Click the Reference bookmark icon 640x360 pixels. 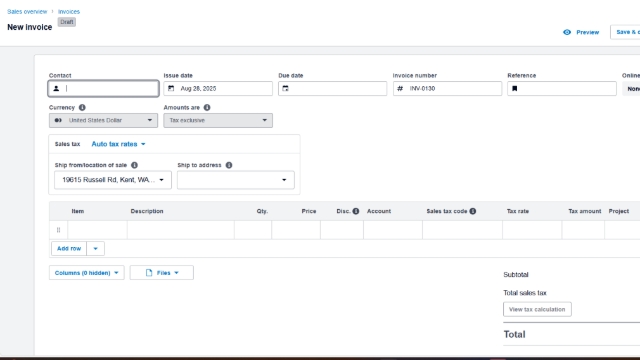[x=514, y=88]
